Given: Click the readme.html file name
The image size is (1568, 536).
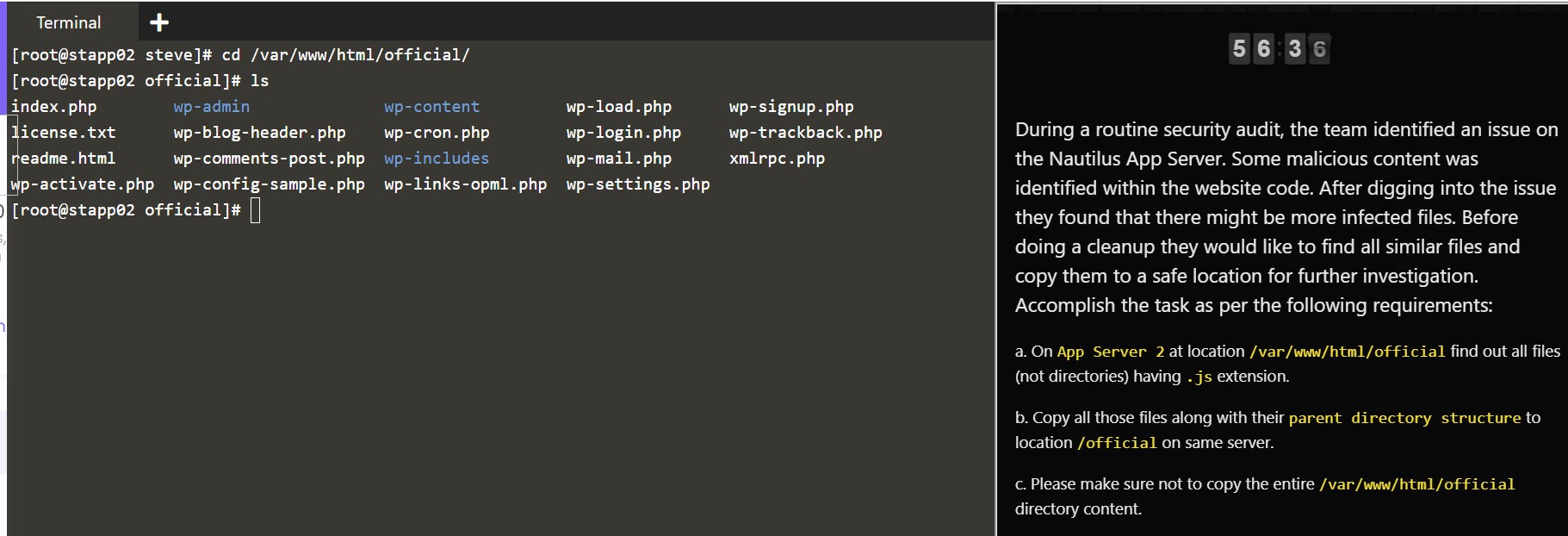Looking at the screenshot, I should pyautogui.click(x=64, y=159).
